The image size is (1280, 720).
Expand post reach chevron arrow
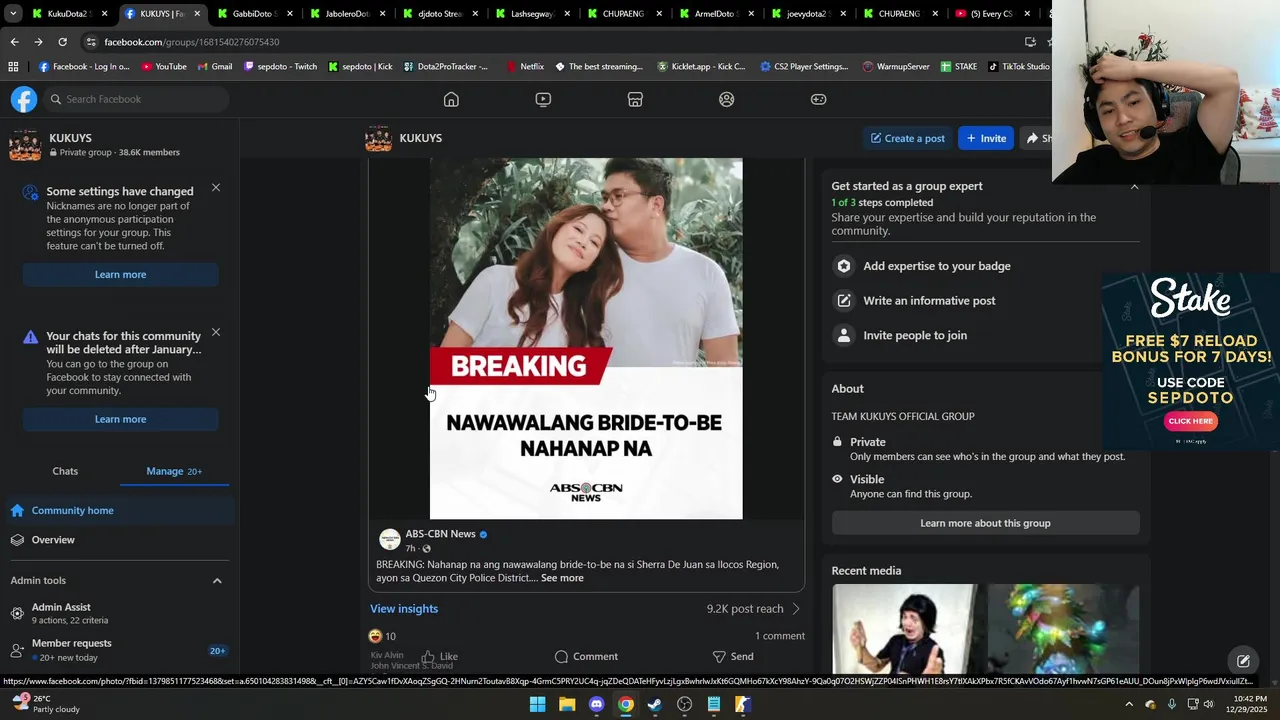pos(796,609)
